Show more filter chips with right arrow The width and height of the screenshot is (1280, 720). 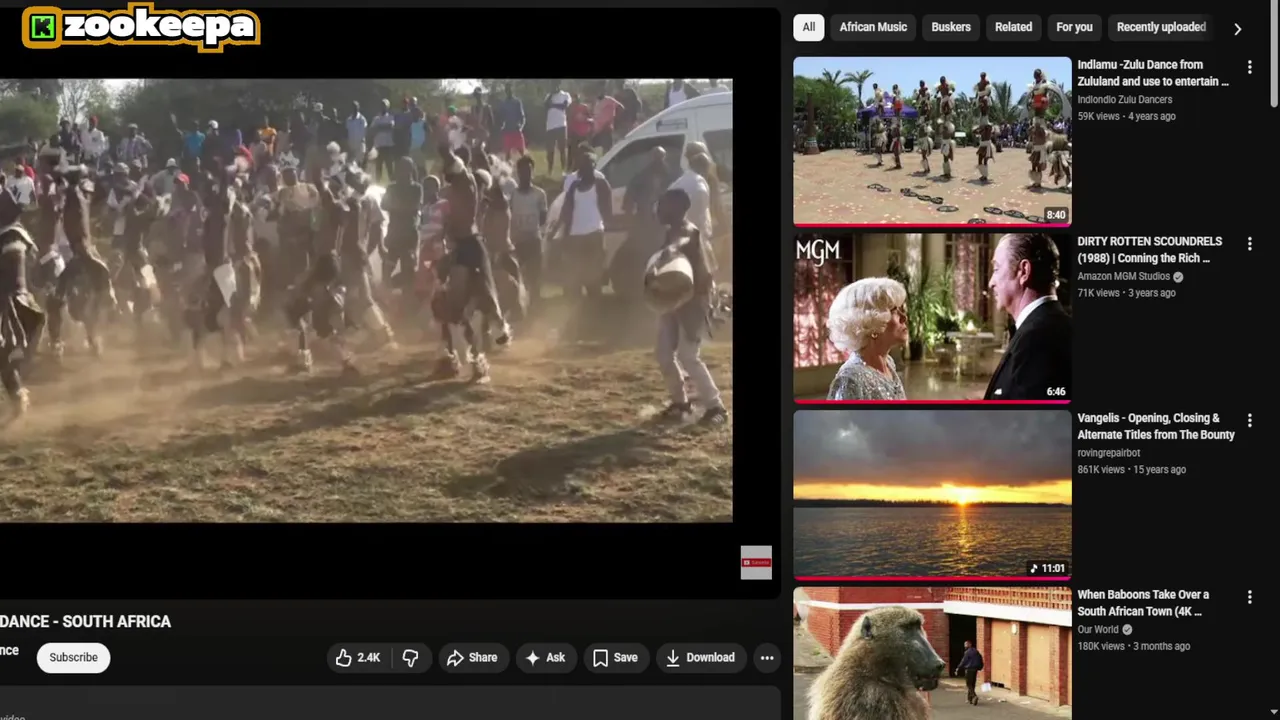tap(1237, 28)
